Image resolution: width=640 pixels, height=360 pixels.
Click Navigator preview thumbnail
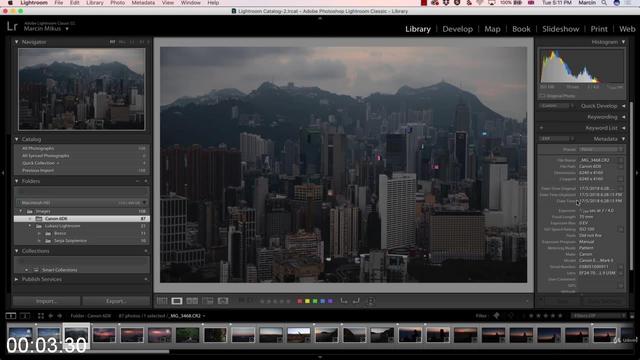82,89
